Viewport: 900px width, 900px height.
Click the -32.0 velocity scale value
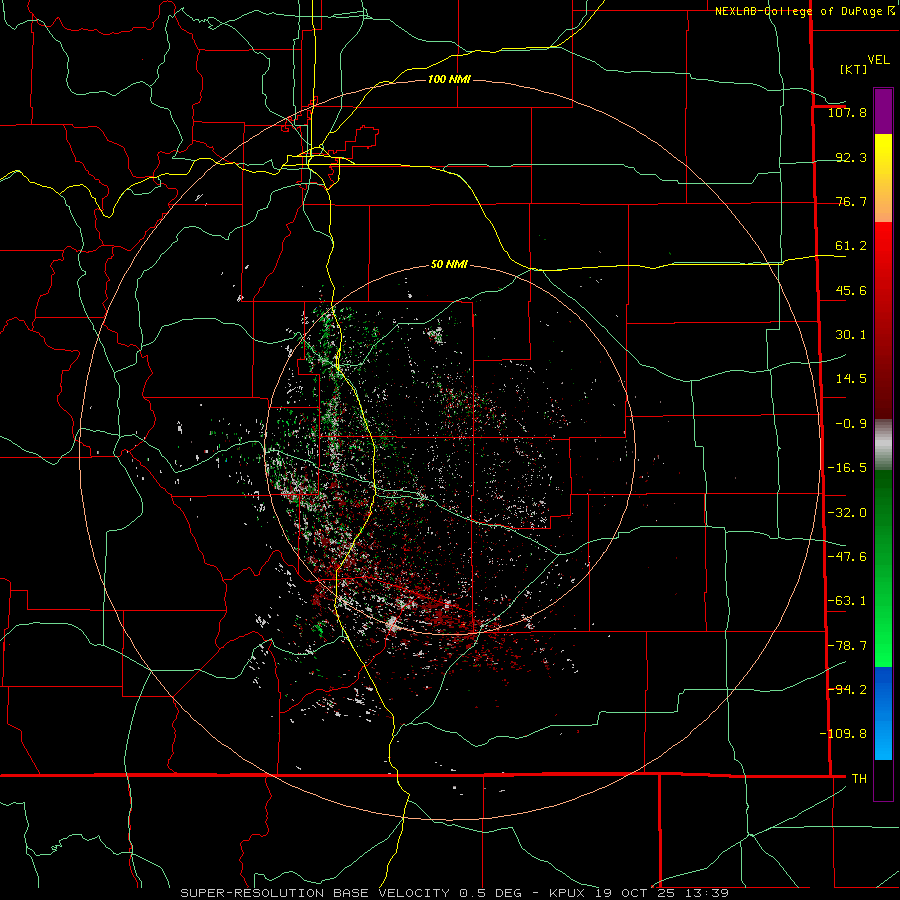tap(847, 513)
